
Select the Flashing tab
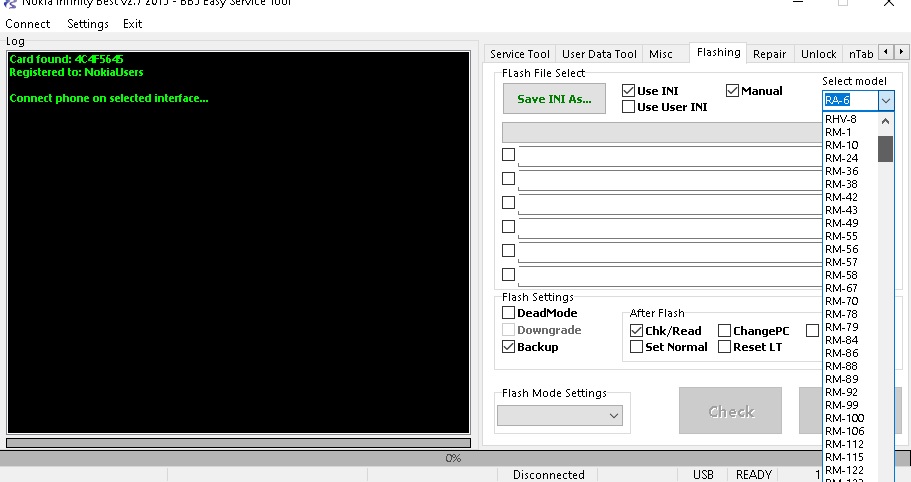tap(719, 52)
